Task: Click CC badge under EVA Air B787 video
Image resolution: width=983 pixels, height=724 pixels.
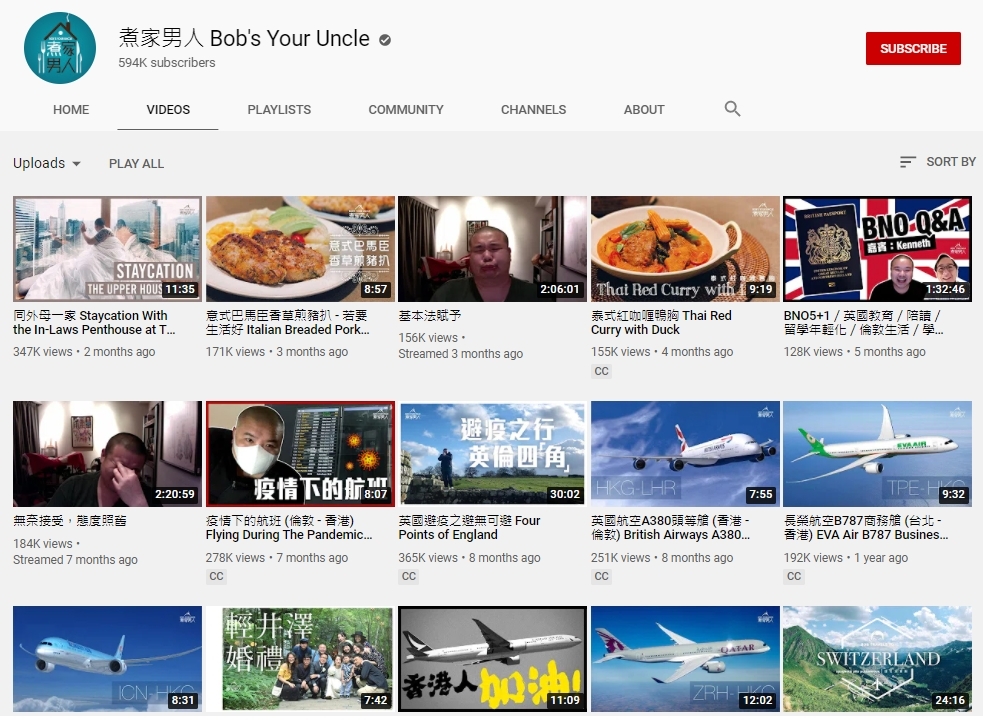Action: [794, 576]
